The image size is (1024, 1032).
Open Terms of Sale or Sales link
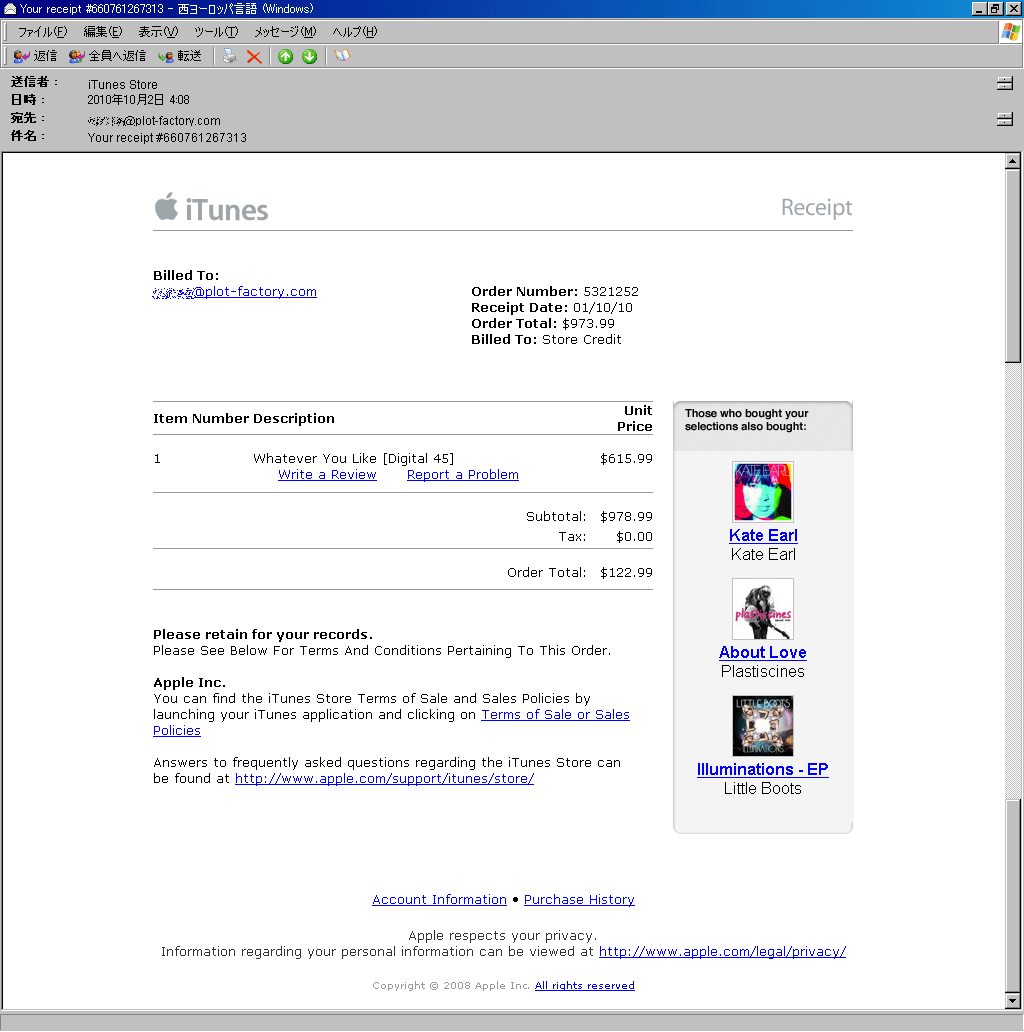pyautogui.click(x=555, y=715)
